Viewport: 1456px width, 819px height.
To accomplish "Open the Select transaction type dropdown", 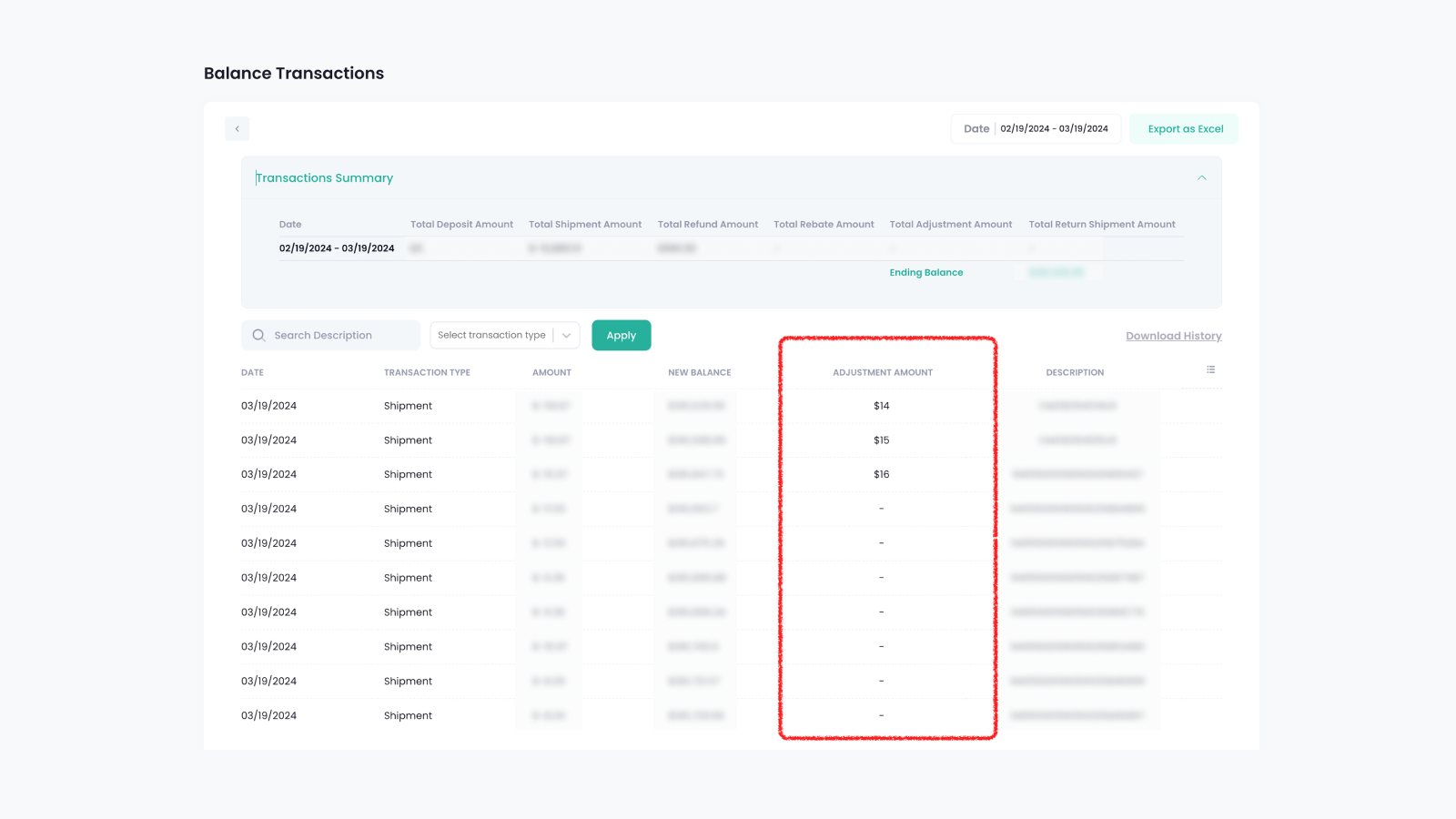I will click(496, 335).
